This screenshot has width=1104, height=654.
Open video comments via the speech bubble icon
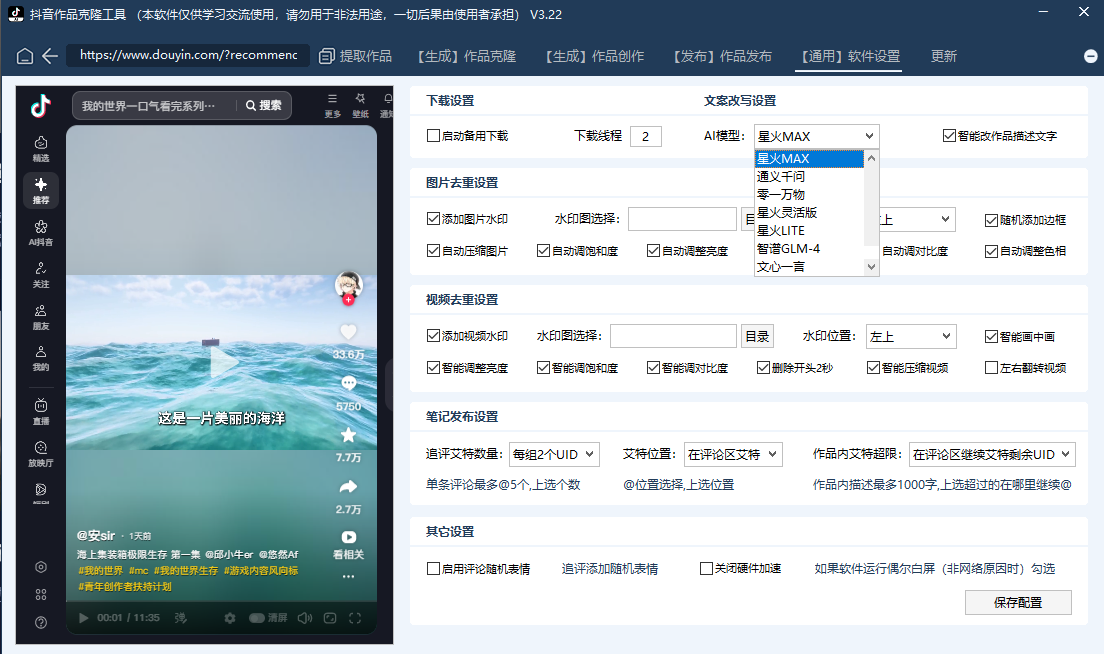click(x=348, y=383)
